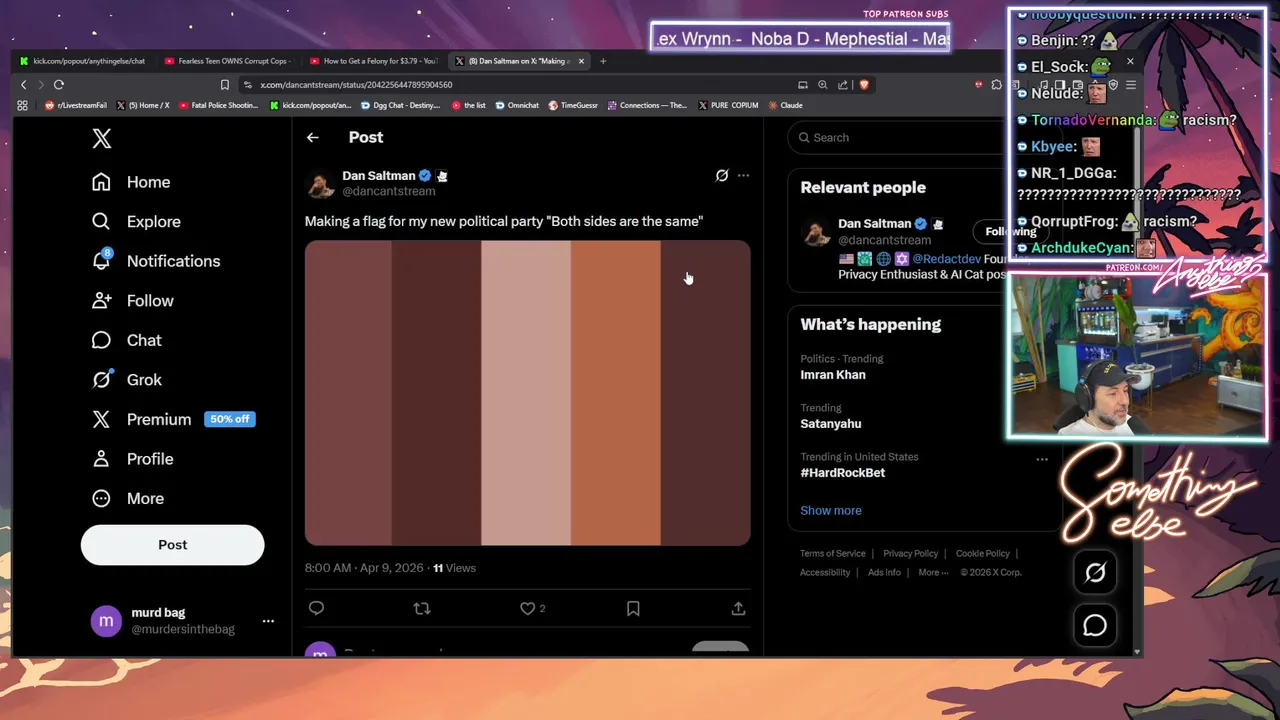Click the Brave shields icon in address bar
The image size is (1280, 720).
(x=864, y=85)
